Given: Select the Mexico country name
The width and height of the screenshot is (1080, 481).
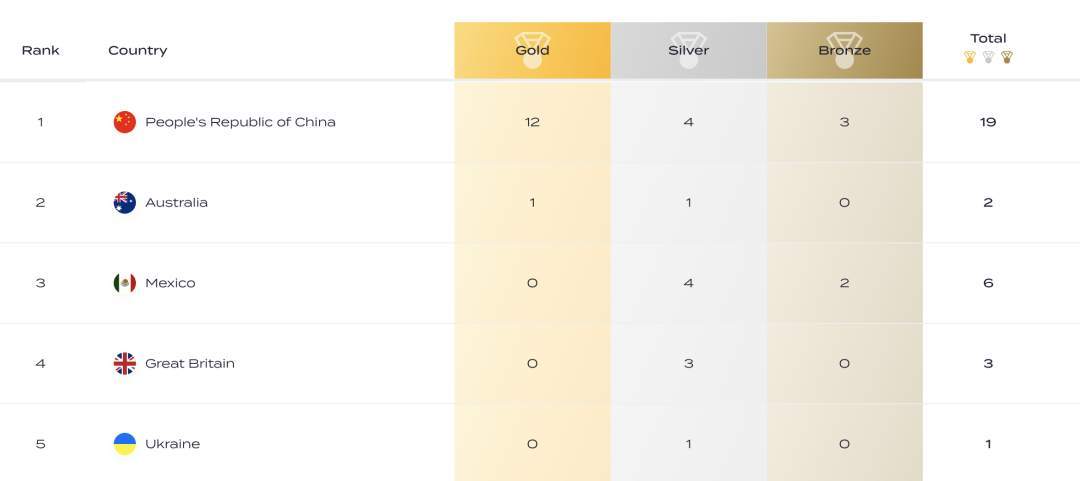Looking at the screenshot, I should click(170, 283).
